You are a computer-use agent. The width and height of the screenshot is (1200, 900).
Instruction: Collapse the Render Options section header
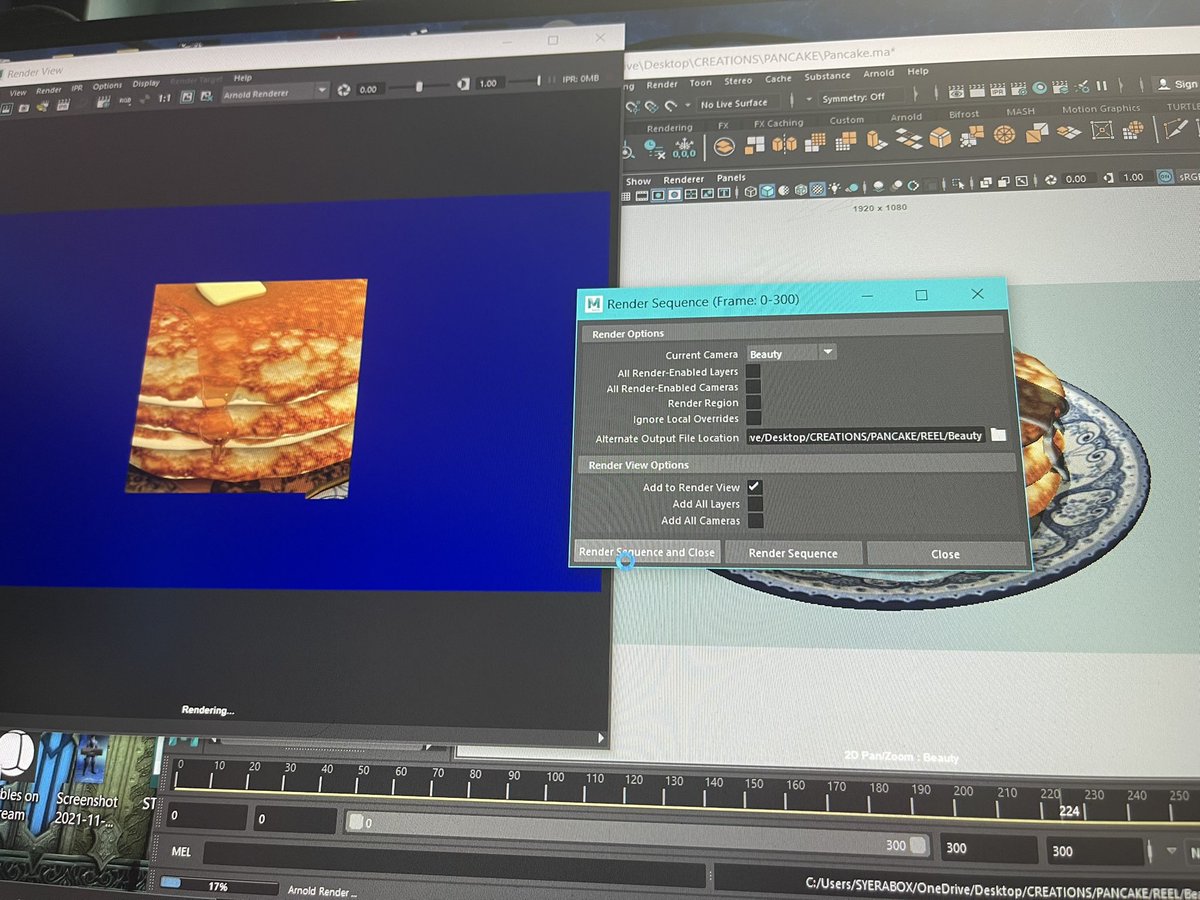[792, 333]
